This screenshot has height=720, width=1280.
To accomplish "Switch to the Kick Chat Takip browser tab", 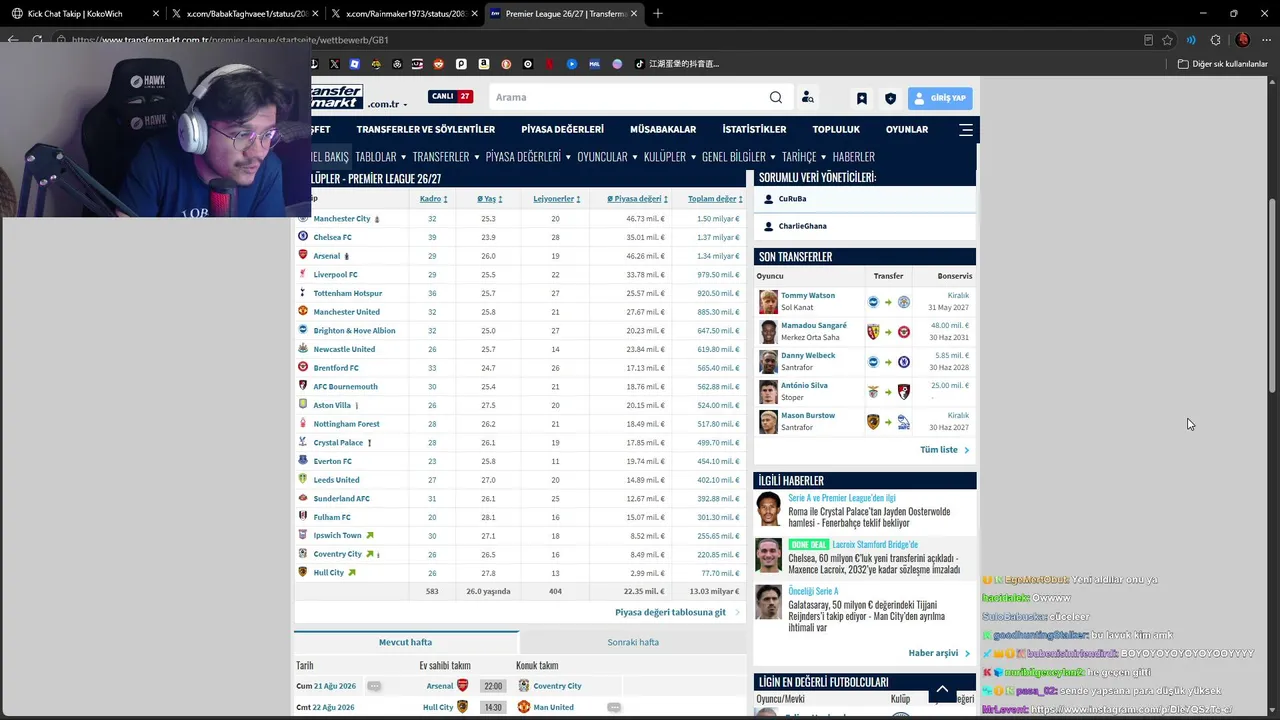I will [x=83, y=14].
